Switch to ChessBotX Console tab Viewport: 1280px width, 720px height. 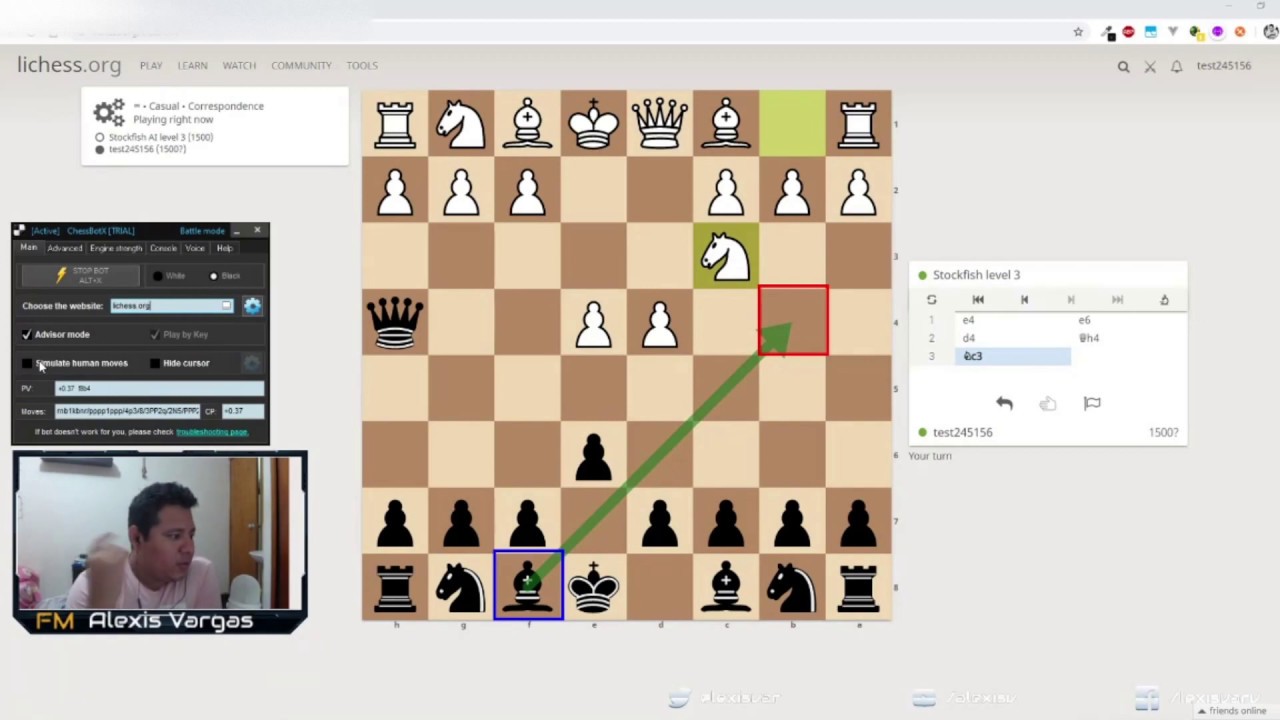(163, 248)
